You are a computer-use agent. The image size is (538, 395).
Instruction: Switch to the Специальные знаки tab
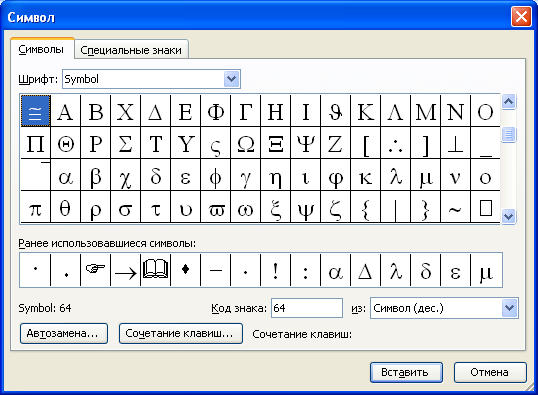(131, 50)
